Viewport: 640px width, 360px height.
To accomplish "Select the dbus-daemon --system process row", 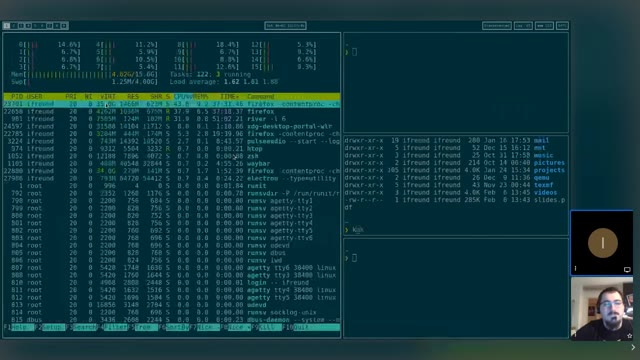I will point(171,320).
